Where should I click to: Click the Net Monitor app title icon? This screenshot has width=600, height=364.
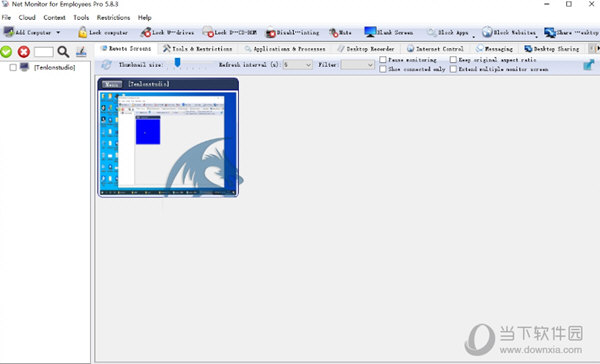[x=5, y=4]
